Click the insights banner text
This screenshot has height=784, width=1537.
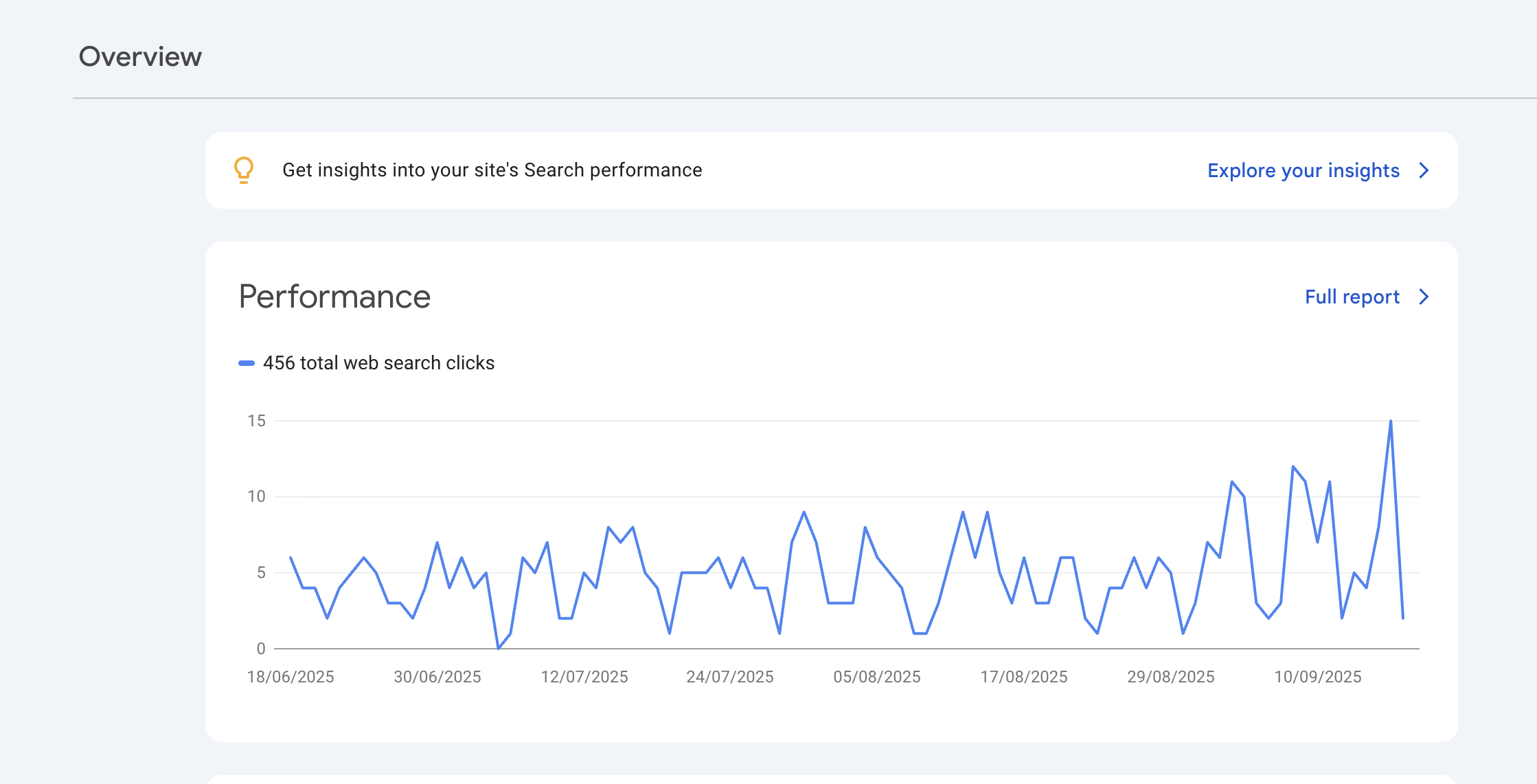492,170
